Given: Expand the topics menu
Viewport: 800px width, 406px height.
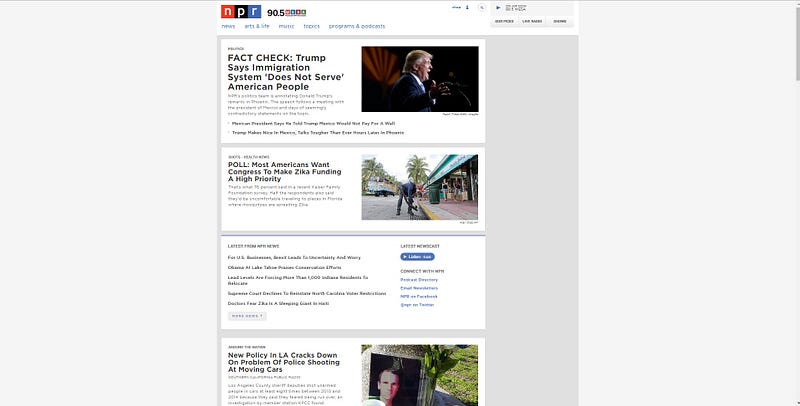Looking at the screenshot, I should (311, 26).
